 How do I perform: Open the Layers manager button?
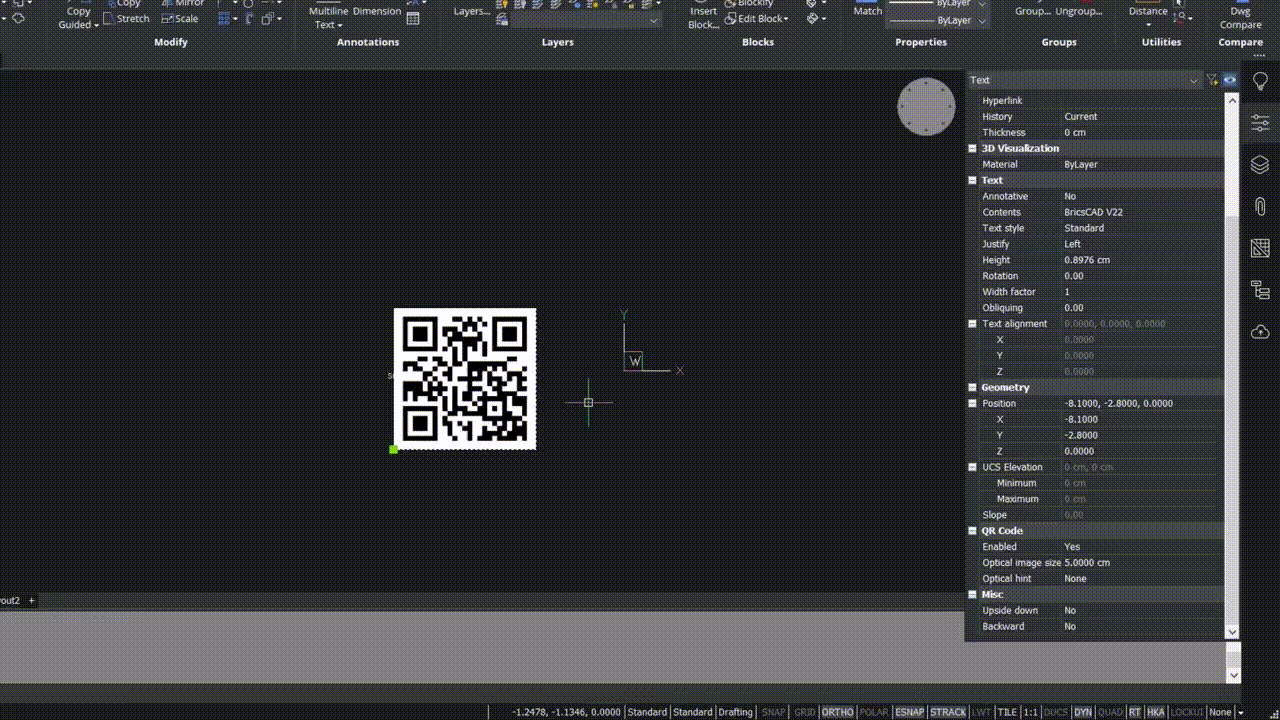point(472,11)
